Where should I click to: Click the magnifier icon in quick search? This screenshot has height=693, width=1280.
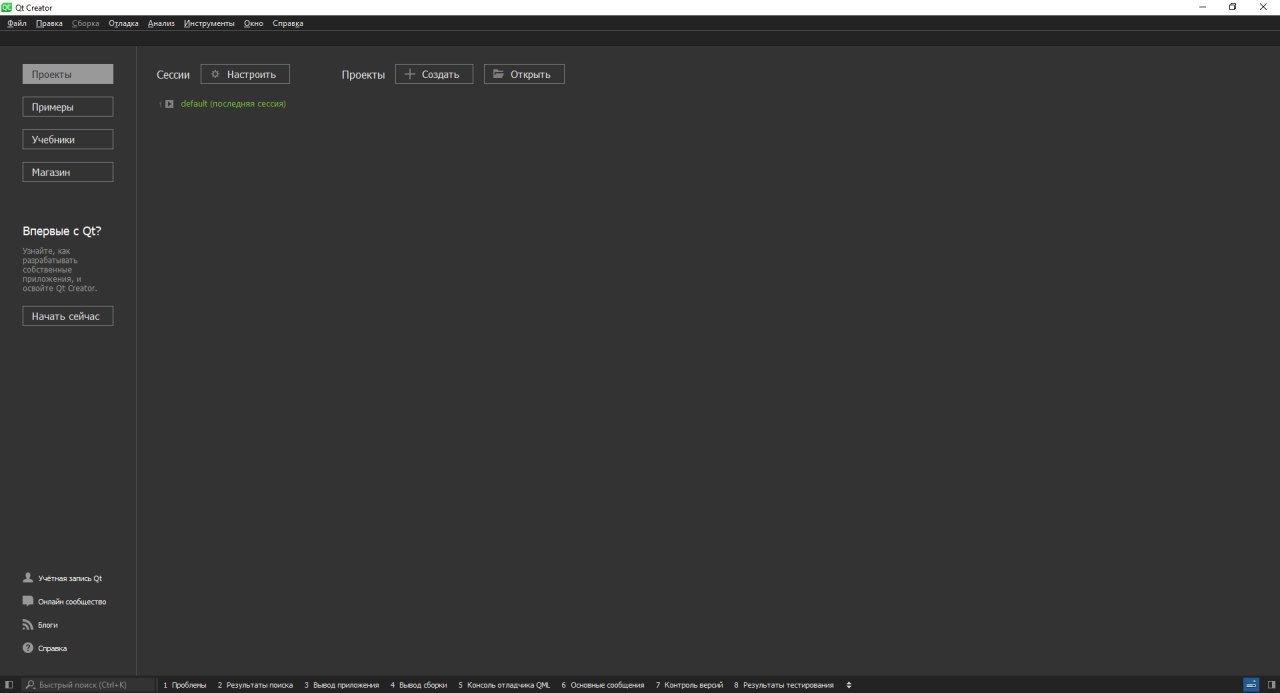30,685
